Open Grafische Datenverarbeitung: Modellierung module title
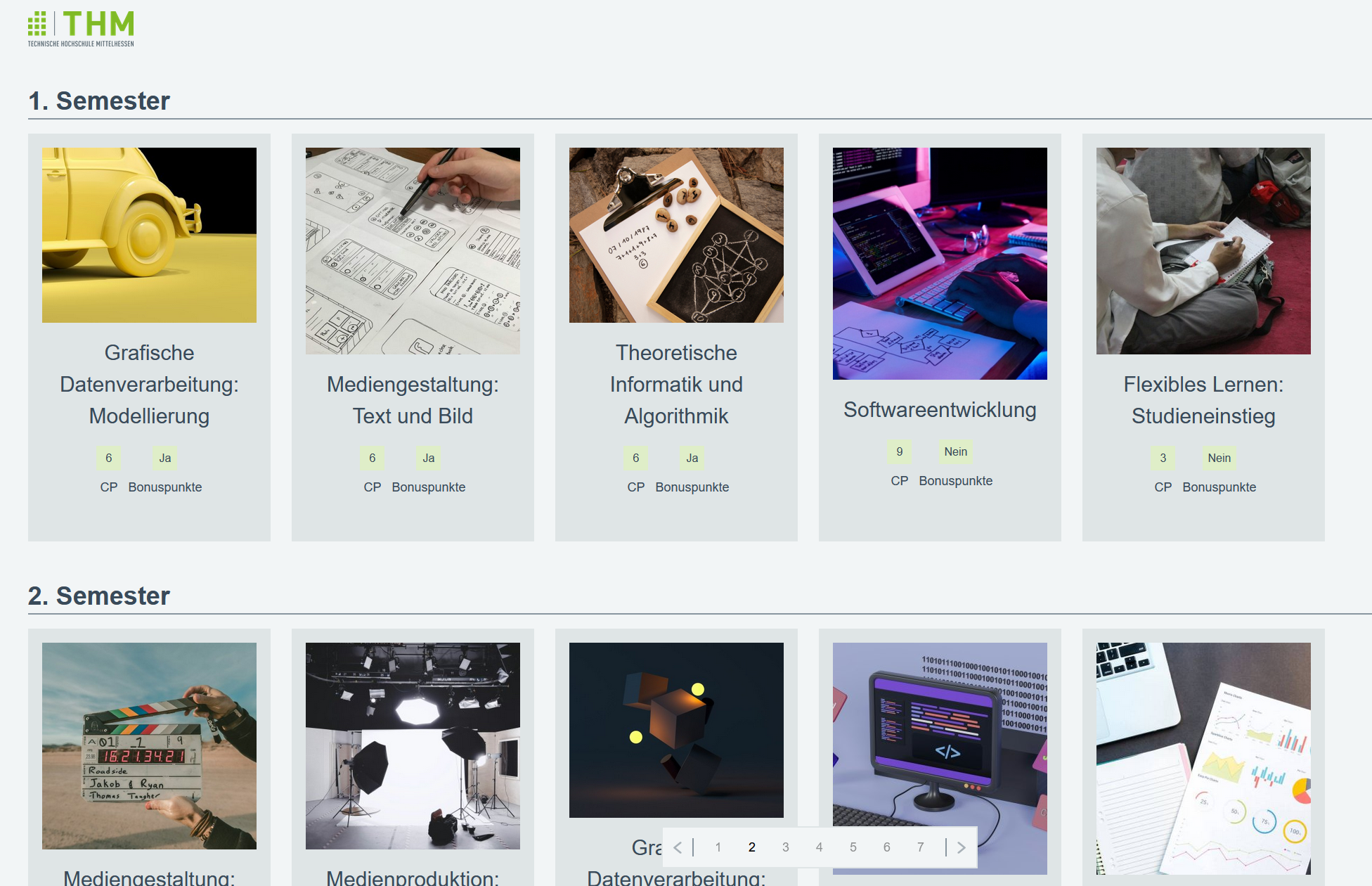The height and width of the screenshot is (886, 1372). coord(149,384)
